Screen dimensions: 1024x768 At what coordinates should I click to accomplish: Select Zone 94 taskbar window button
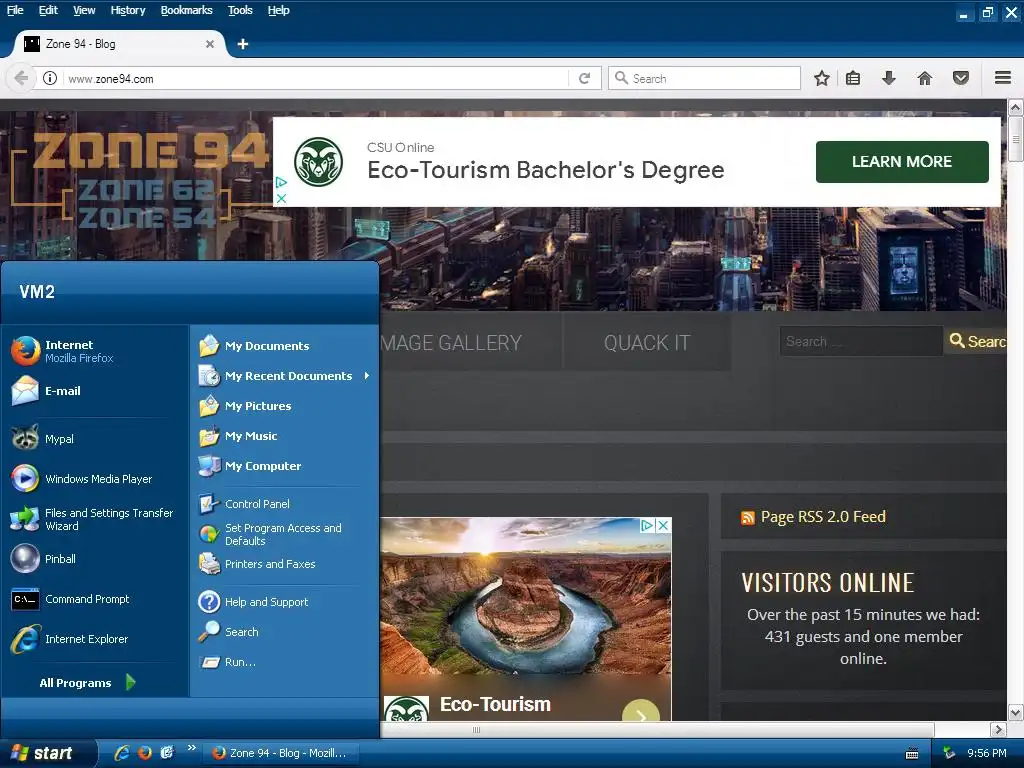click(281, 753)
